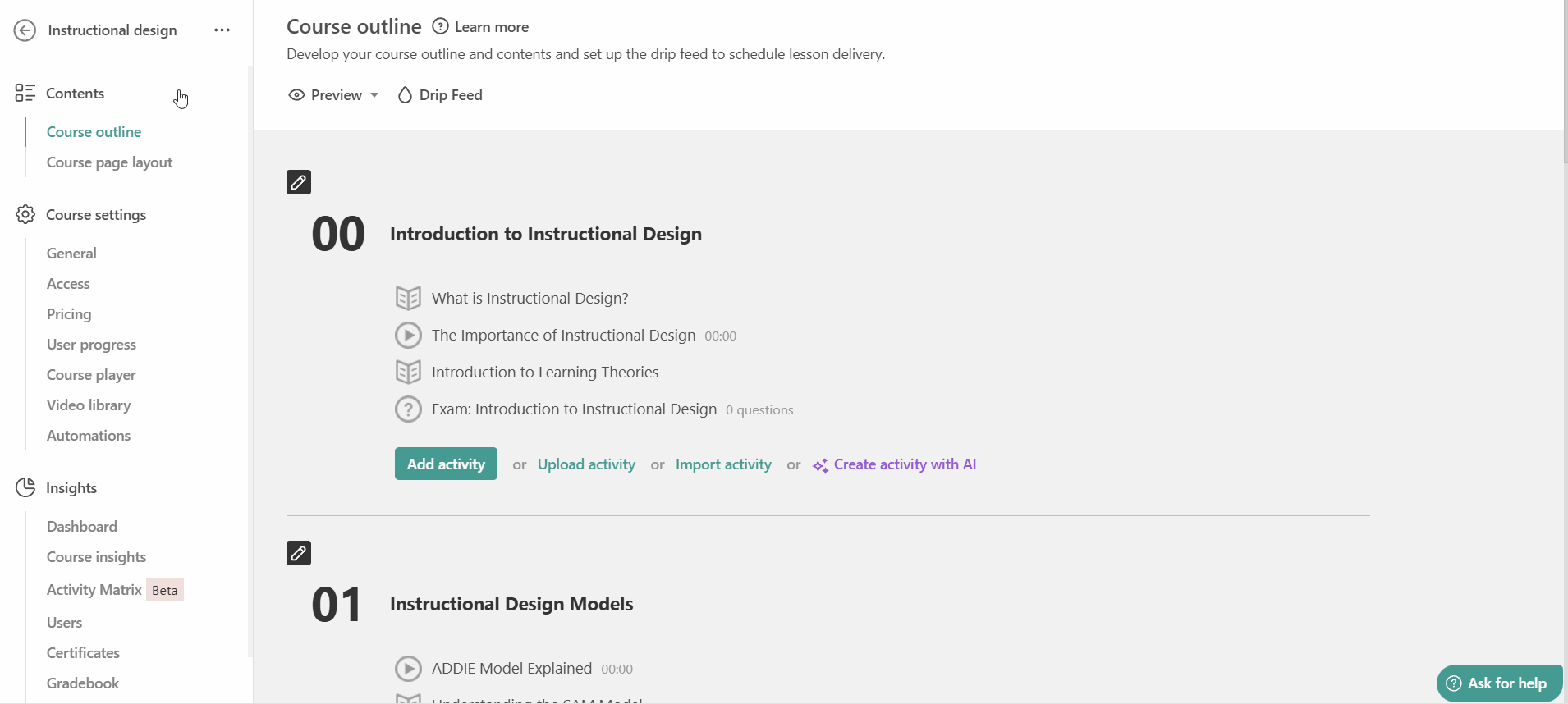Open section title Introduction to Instructional Design

(x=546, y=234)
